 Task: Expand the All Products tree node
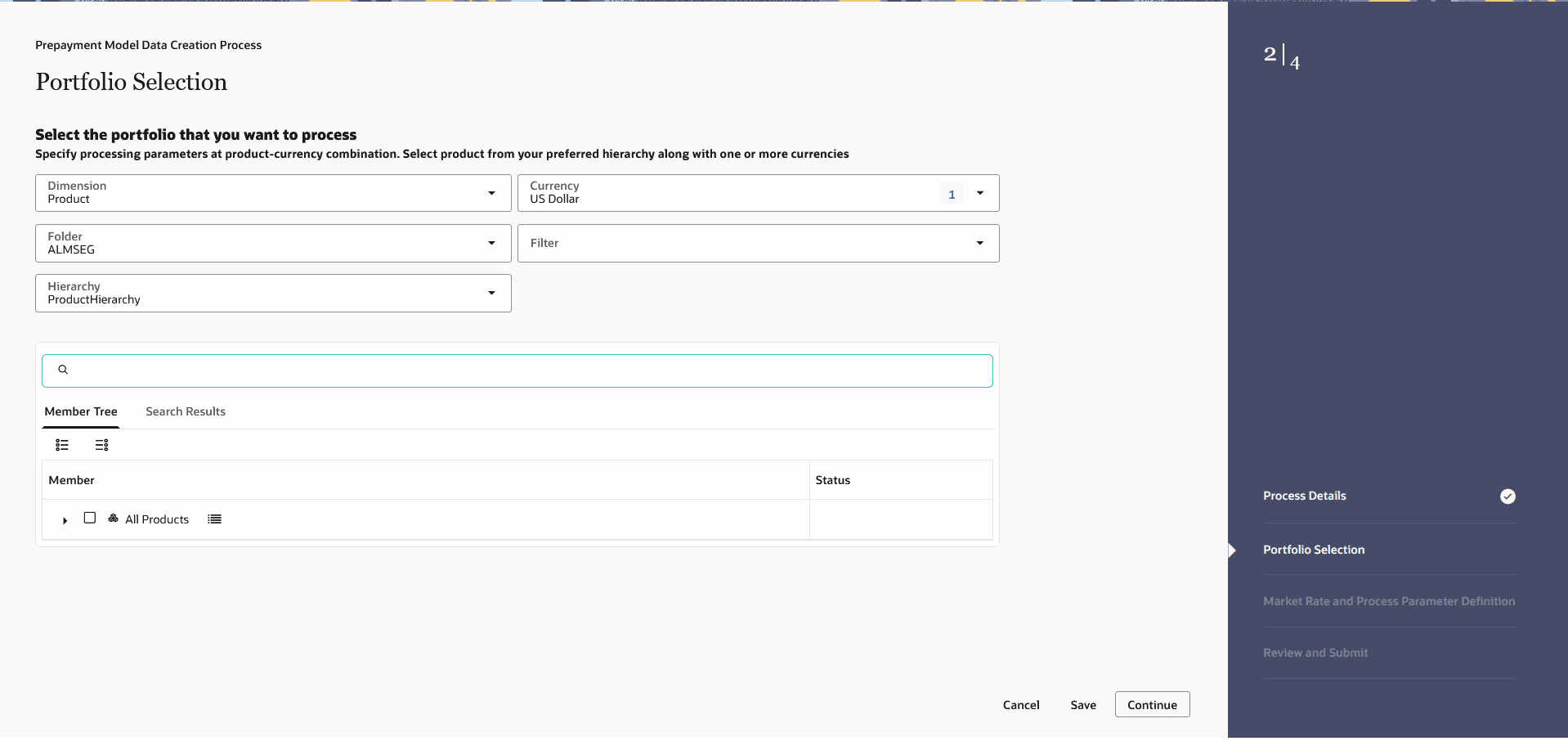65,520
